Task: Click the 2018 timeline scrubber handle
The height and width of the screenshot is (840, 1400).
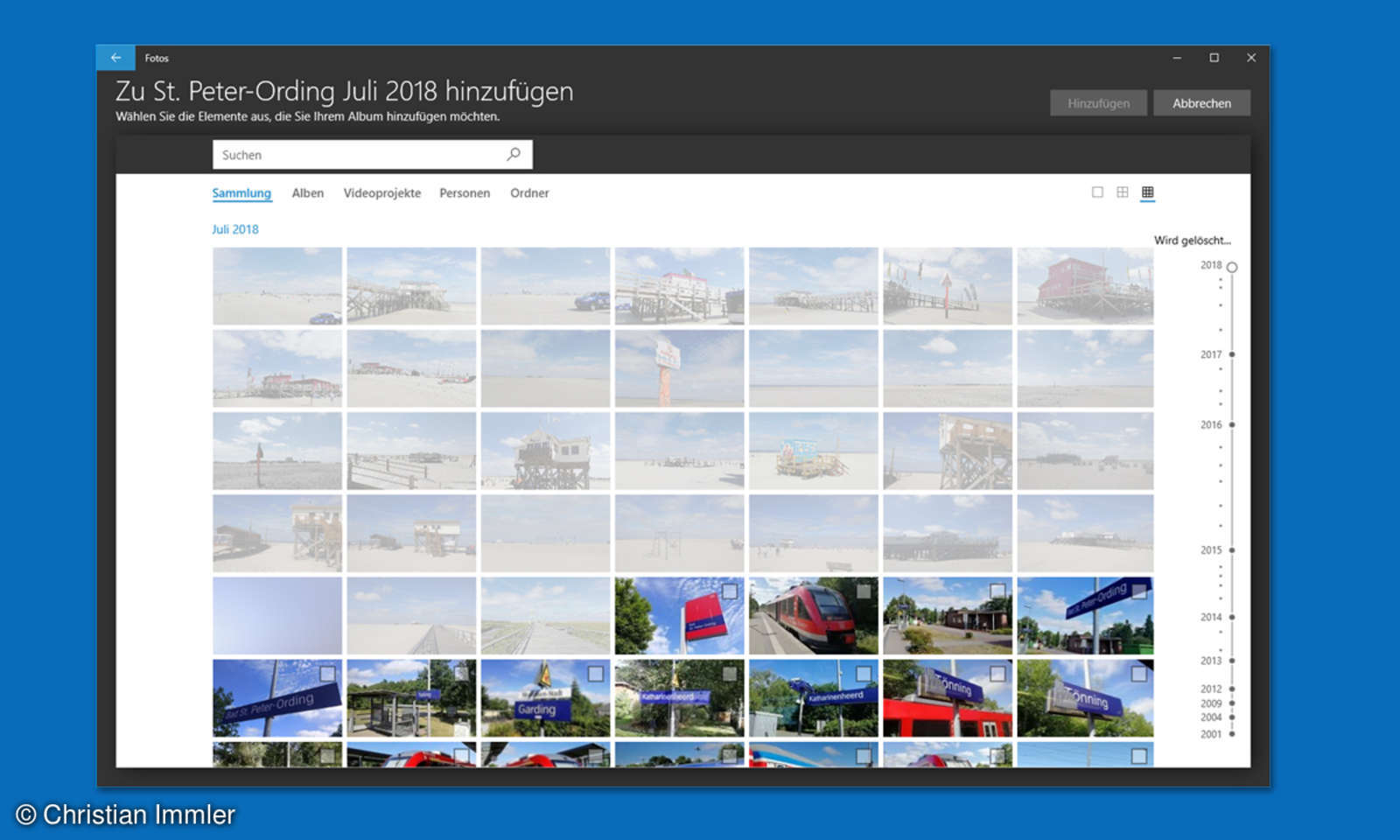Action: tap(1233, 269)
